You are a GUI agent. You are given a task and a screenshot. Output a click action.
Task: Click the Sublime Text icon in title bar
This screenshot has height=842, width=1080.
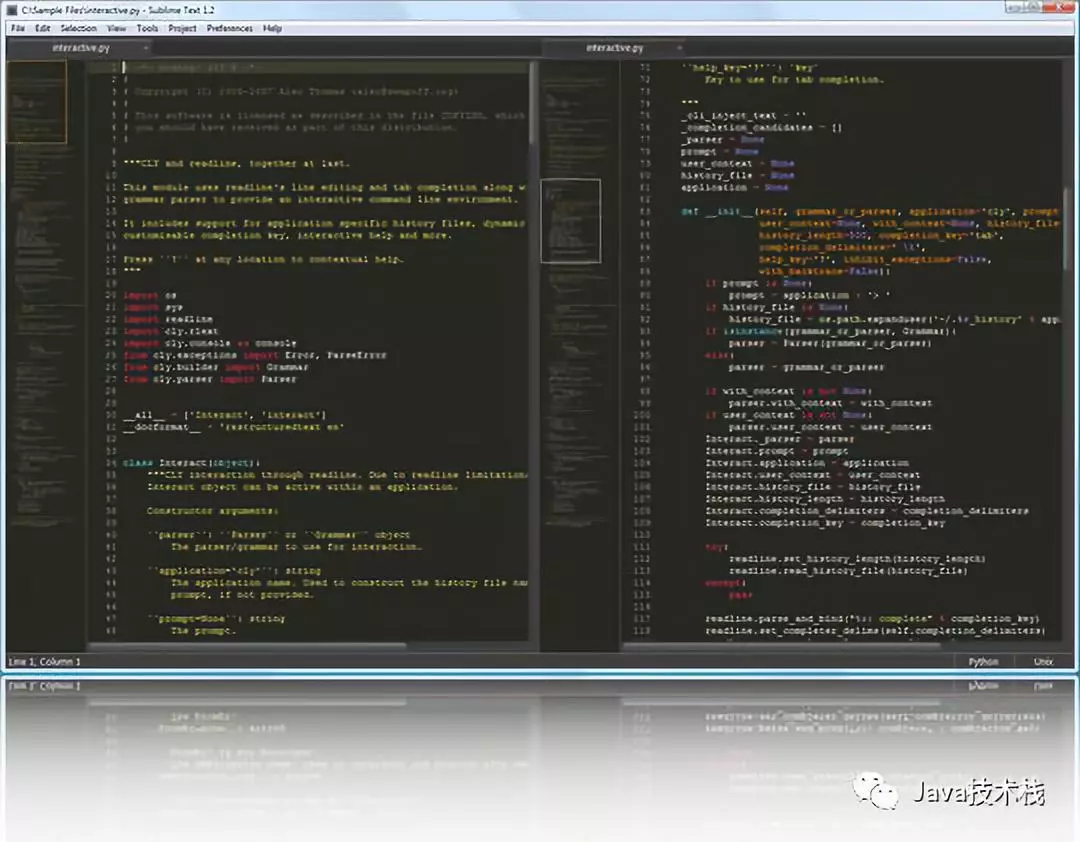click(12, 9)
